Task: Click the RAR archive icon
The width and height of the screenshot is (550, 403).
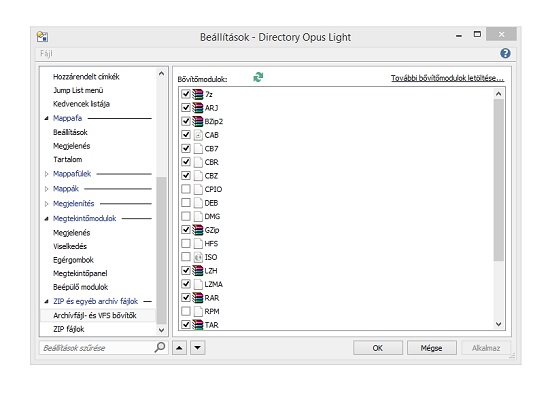Action: (x=198, y=298)
